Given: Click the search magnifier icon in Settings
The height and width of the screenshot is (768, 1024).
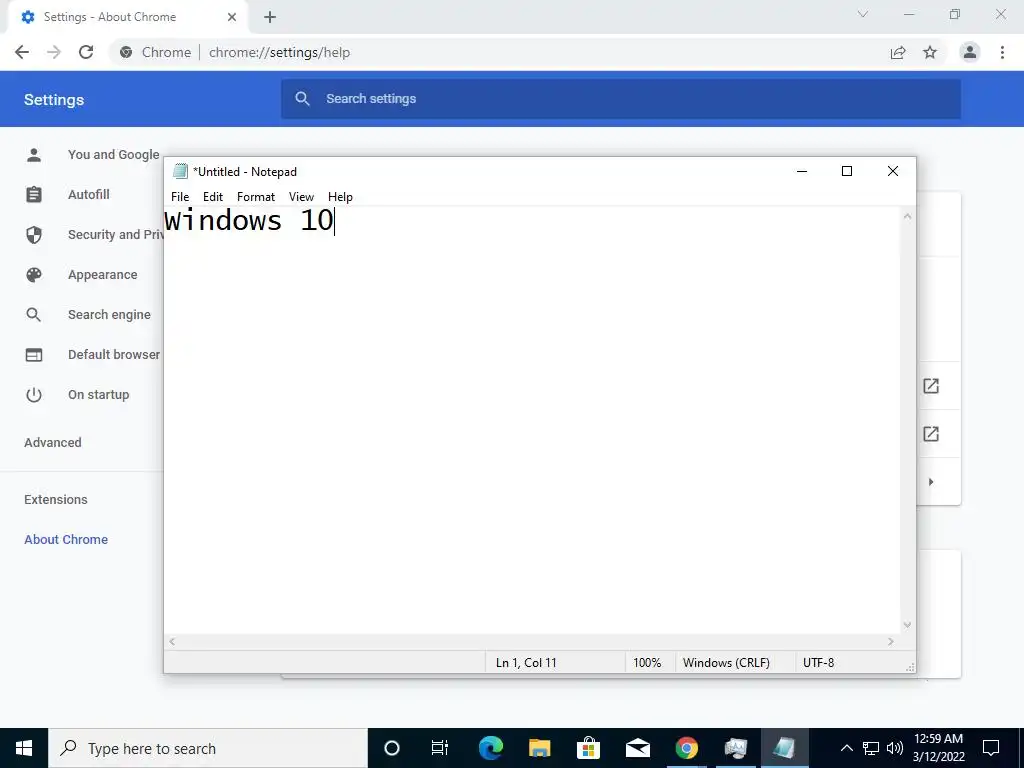Looking at the screenshot, I should tap(302, 99).
